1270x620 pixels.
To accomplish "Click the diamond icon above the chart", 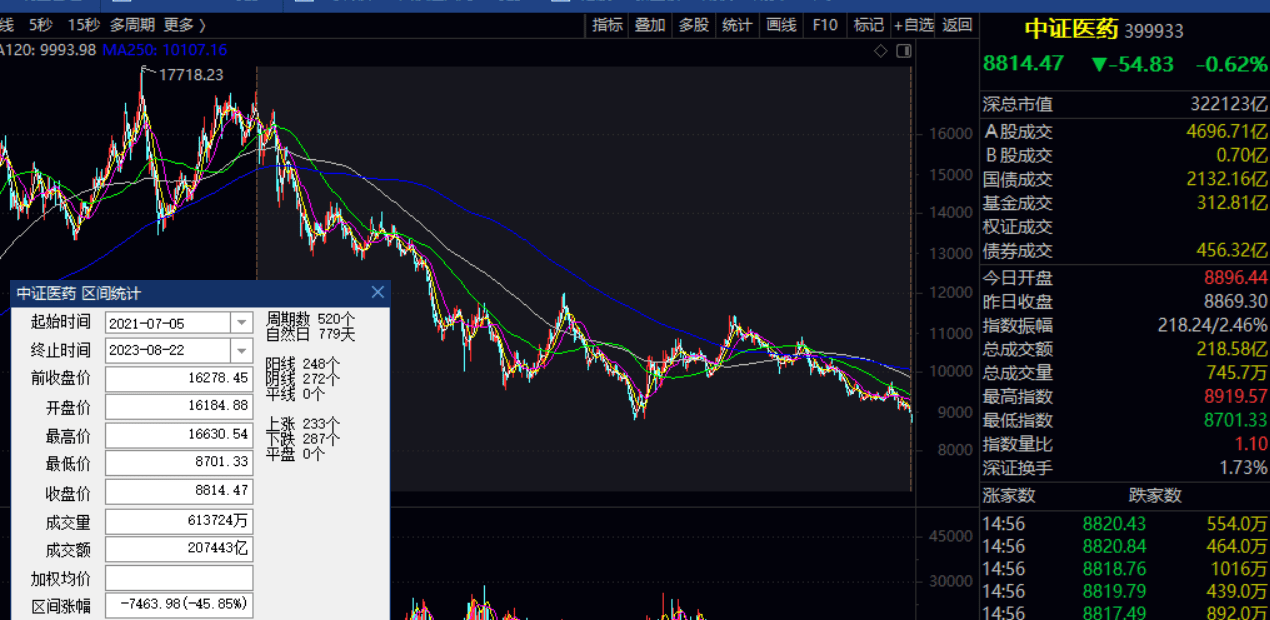I will 880,51.
